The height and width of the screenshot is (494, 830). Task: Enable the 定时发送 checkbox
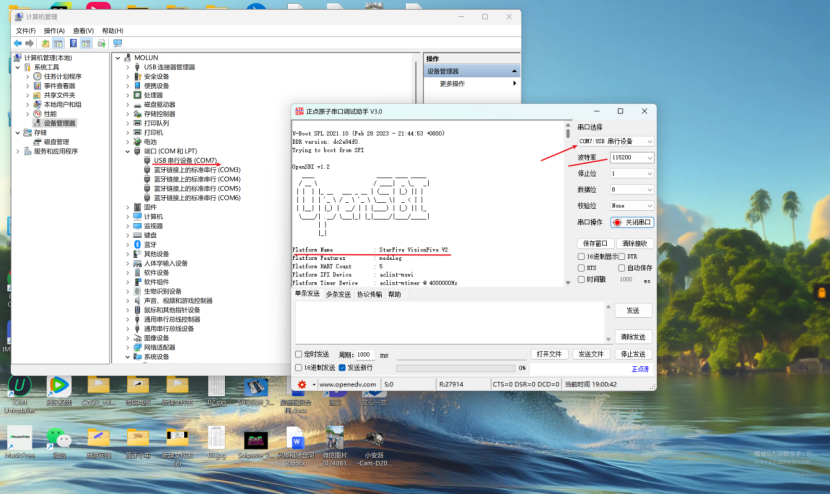click(298, 354)
